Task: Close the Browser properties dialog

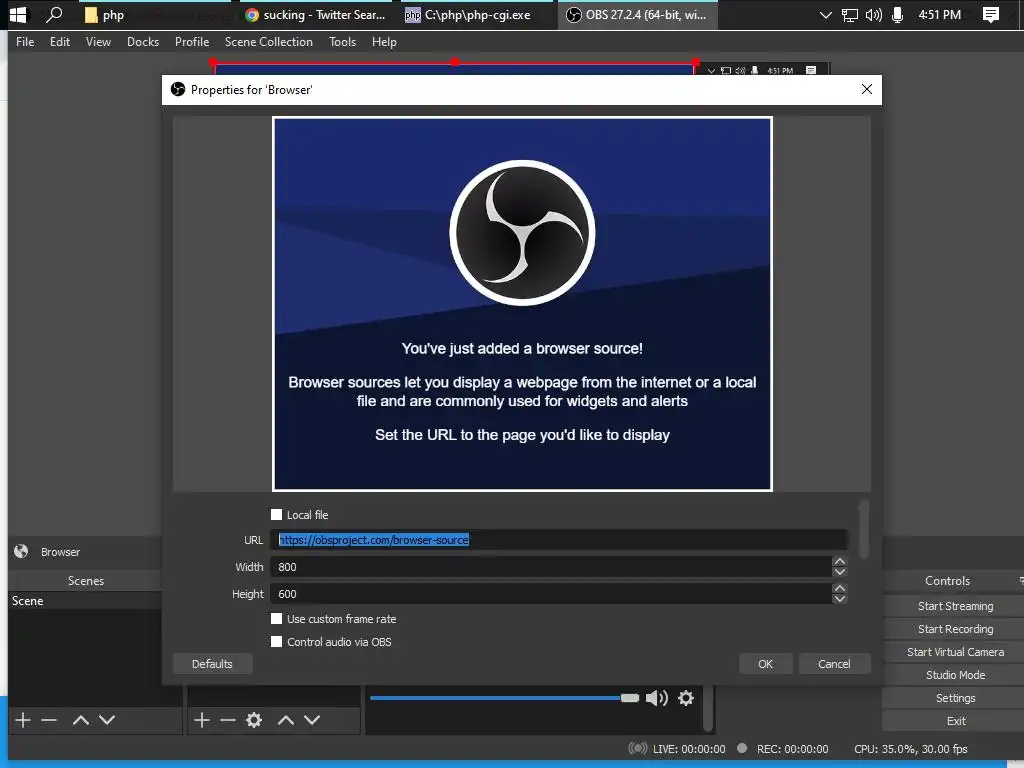Action: pos(867,89)
